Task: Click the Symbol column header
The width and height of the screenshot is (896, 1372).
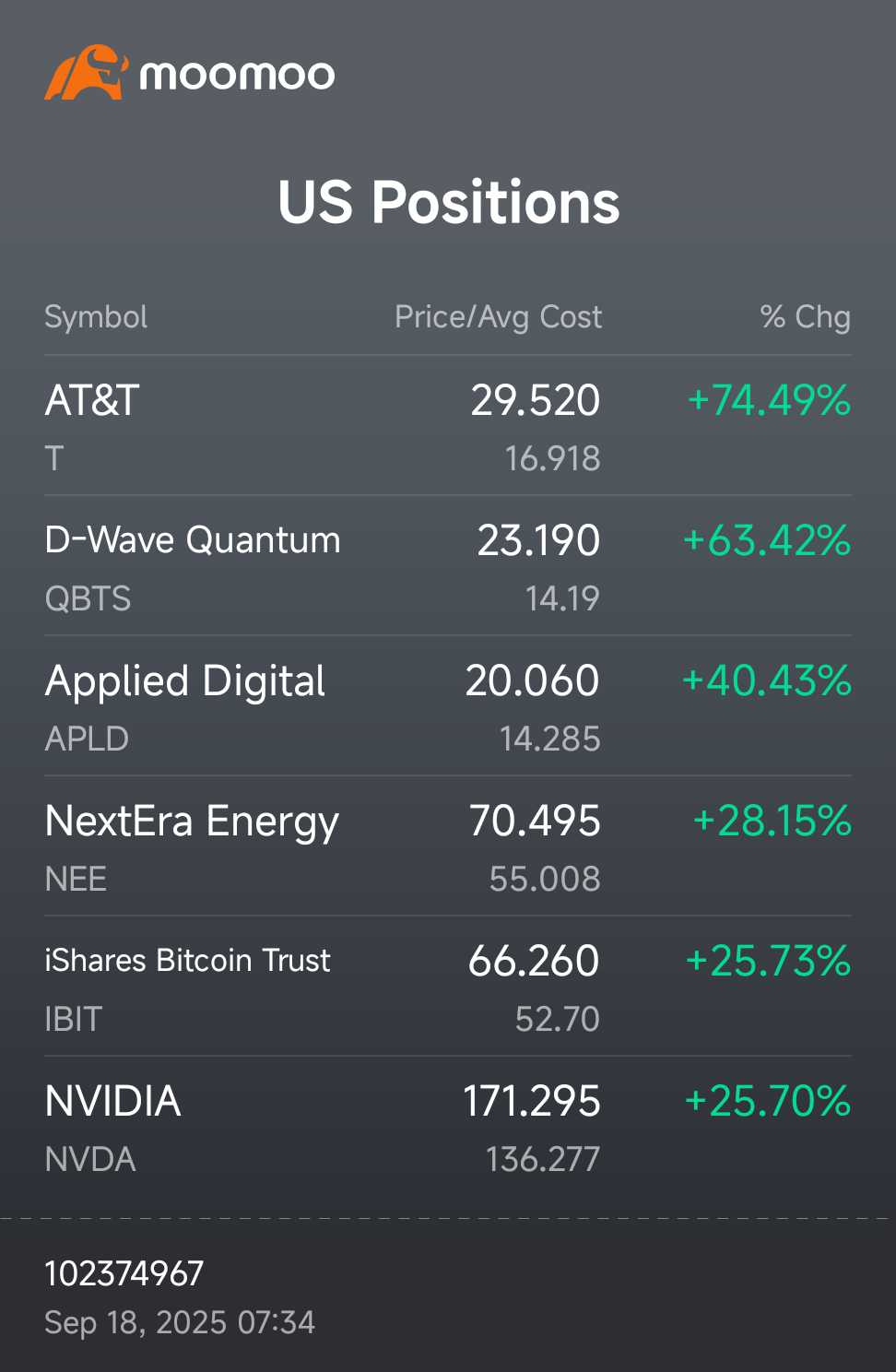Action: point(96,317)
